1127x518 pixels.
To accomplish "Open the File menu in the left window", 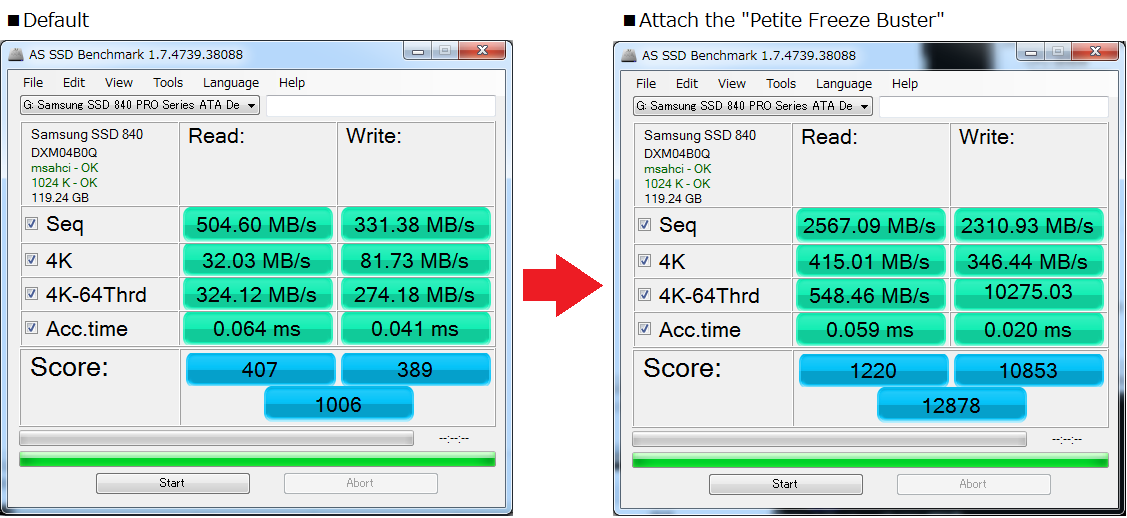I will [x=33, y=83].
